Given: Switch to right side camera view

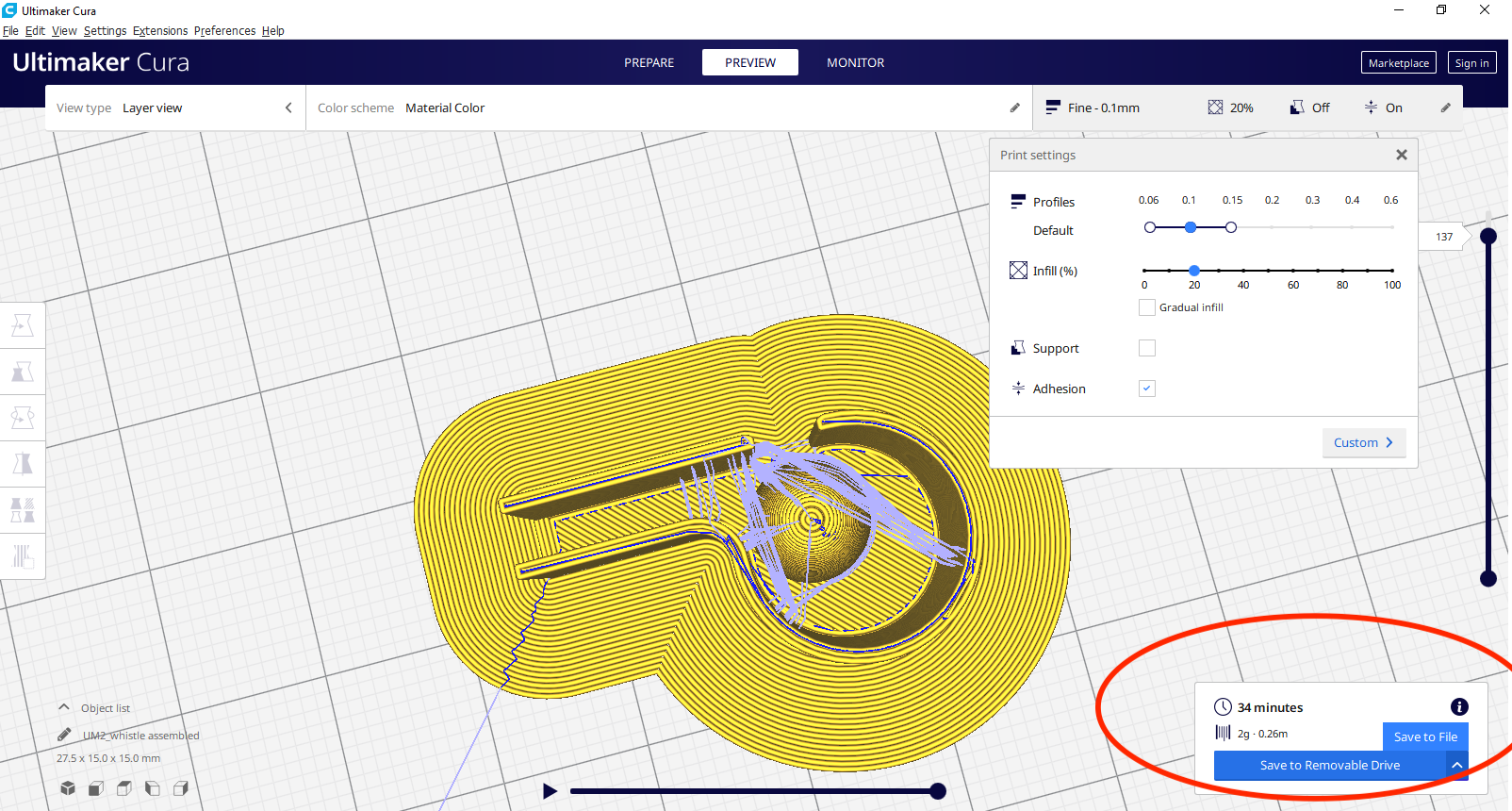Looking at the screenshot, I should pyautogui.click(x=181, y=788).
